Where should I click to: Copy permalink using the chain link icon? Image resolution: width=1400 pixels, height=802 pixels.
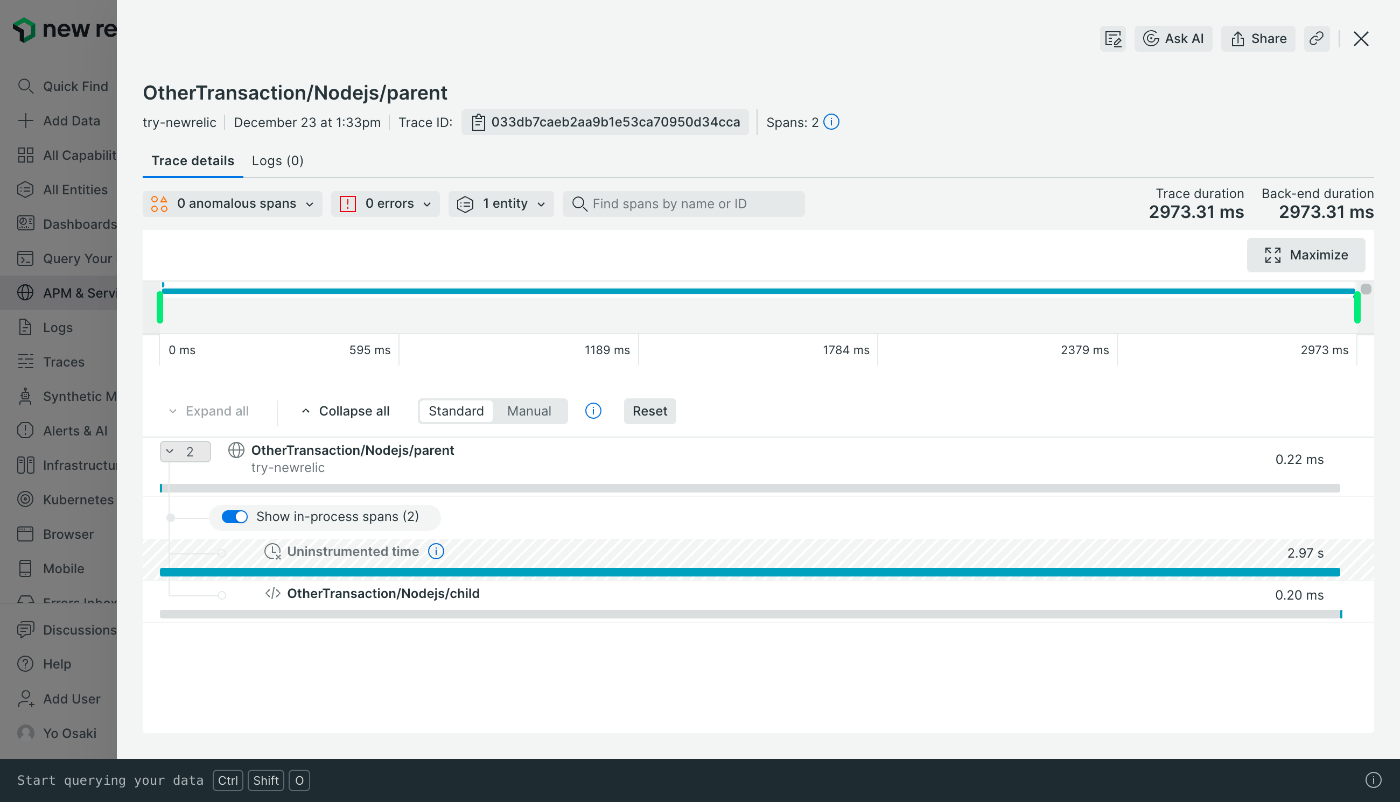click(1317, 39)
